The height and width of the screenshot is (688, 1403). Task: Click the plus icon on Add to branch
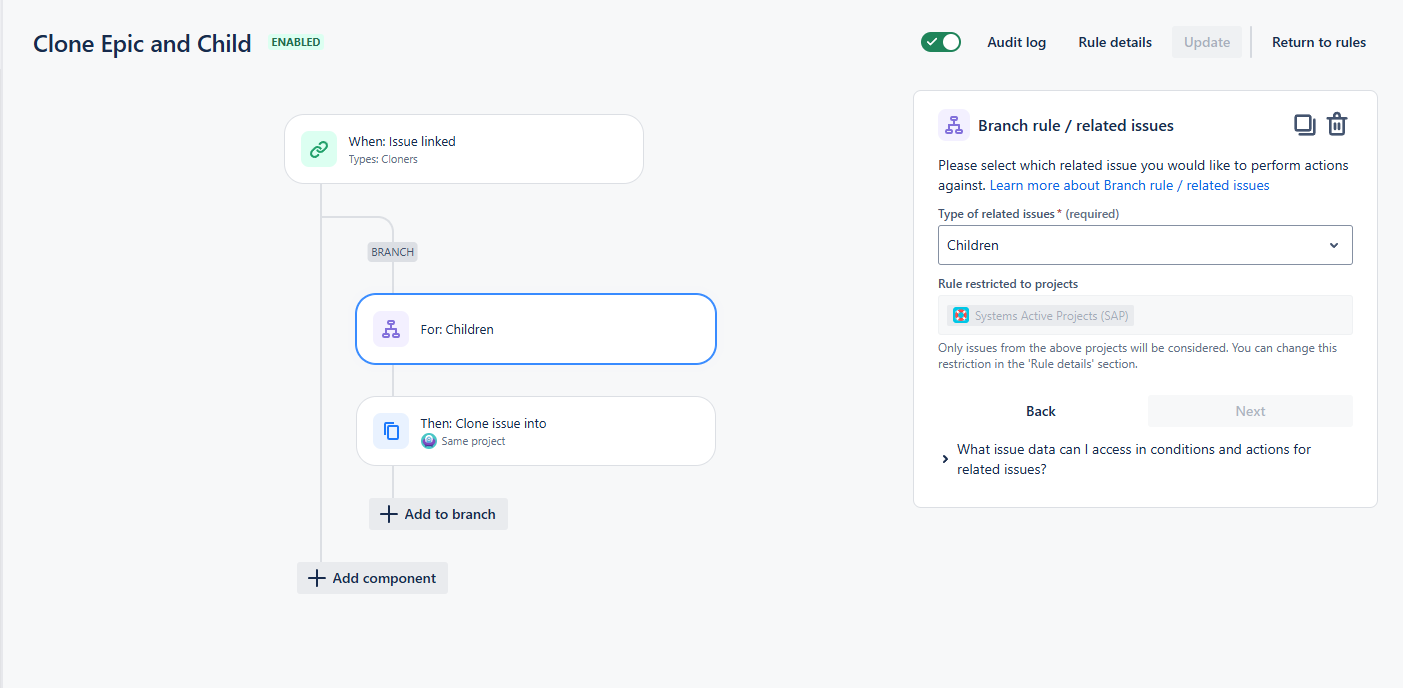(x=389, y=514)
